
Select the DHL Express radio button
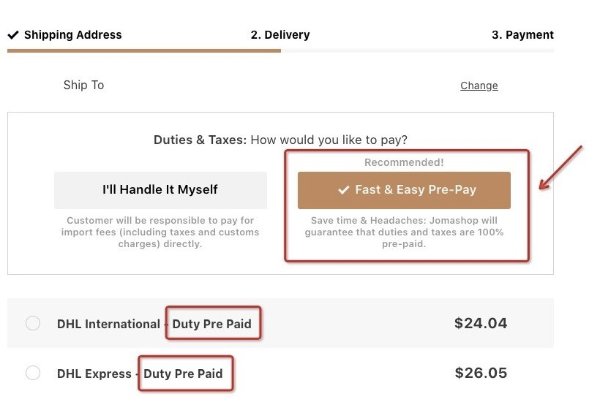33,372
